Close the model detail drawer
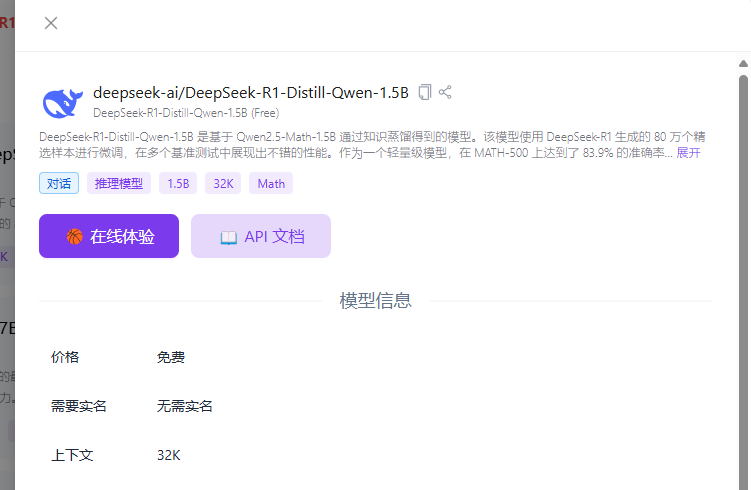Screen dimensions: 751x490 click(51, 23)
